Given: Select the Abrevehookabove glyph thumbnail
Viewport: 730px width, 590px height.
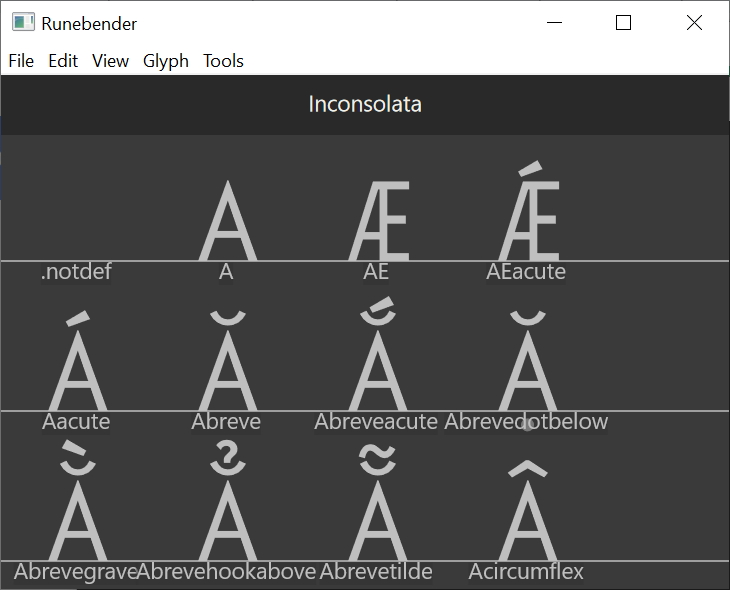Looking at the screenshot, I should point(227,515).
